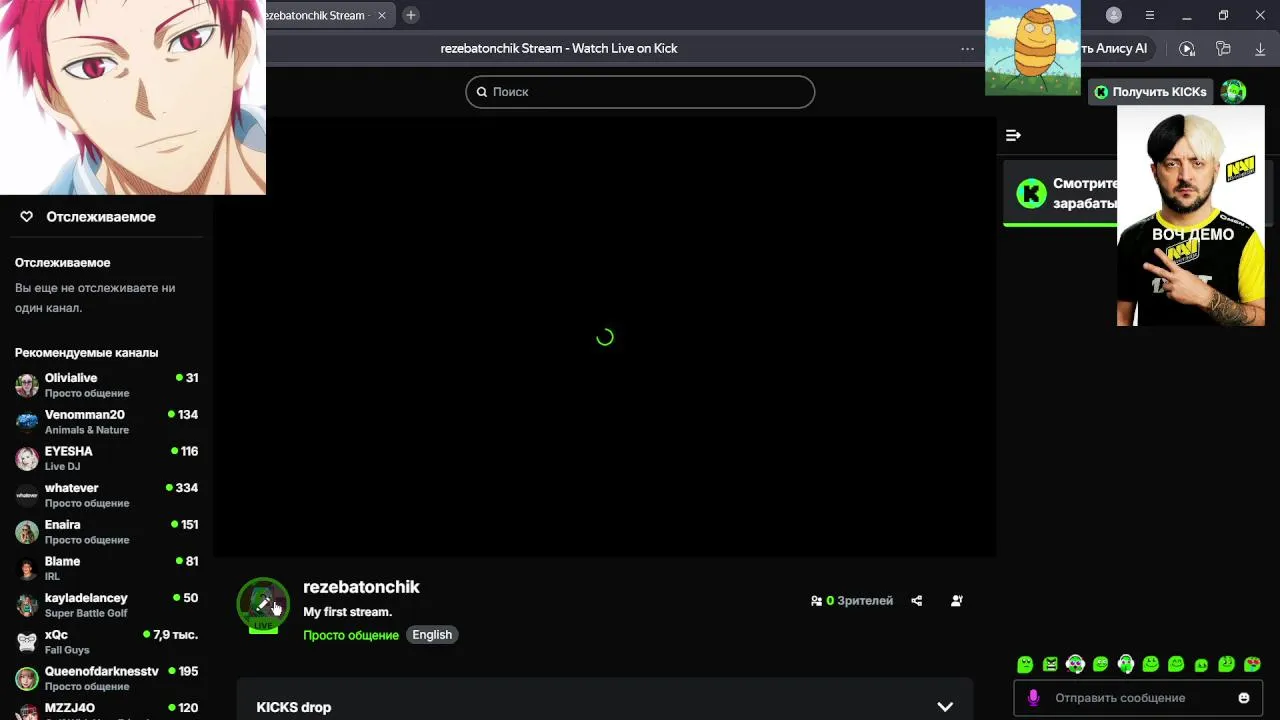Open Enaira recommended channel
This screenshot has height=720, width=1280.
(x=106, y=531)
